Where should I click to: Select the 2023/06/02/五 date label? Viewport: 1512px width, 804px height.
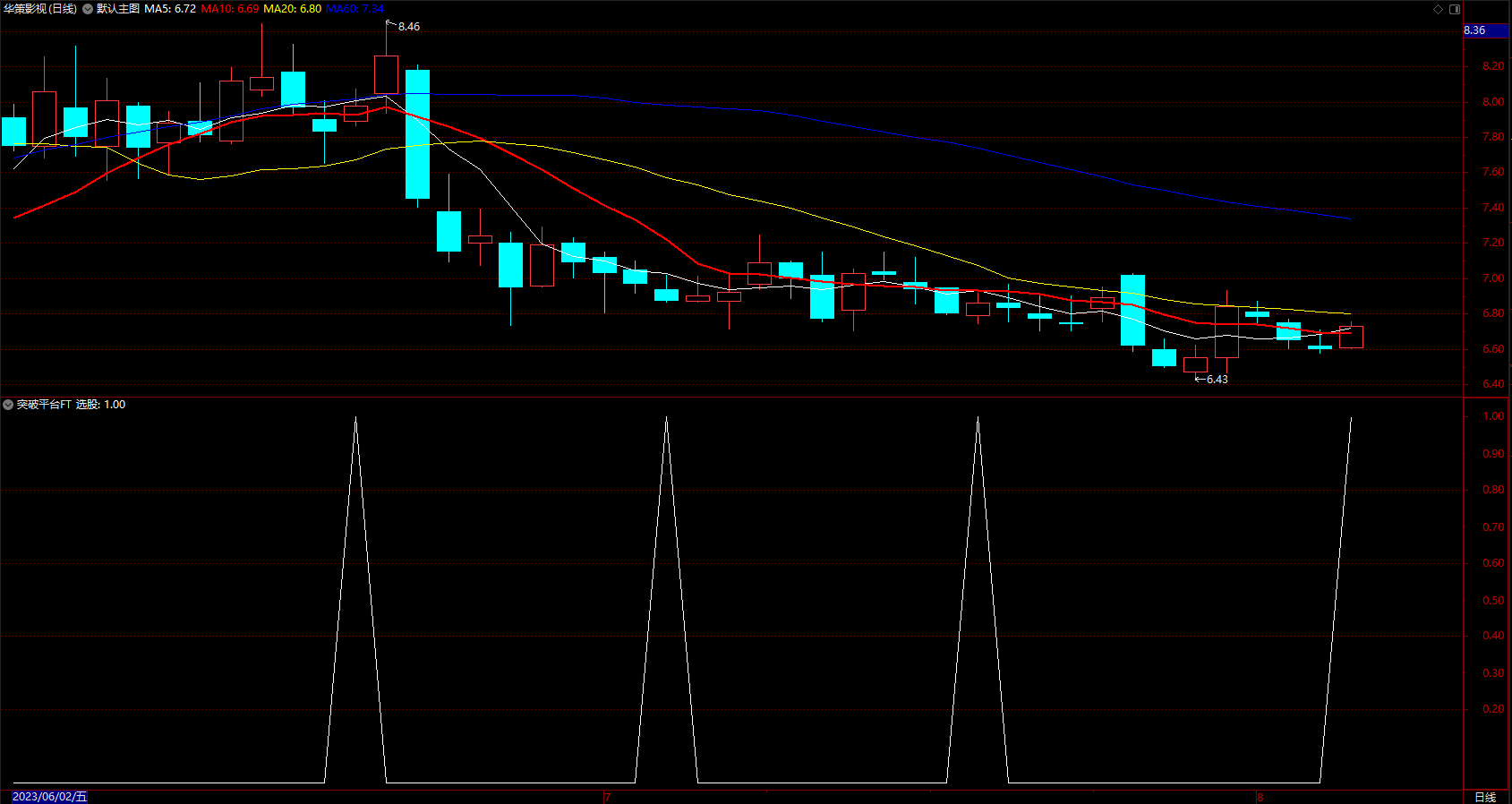click(50, 797)
